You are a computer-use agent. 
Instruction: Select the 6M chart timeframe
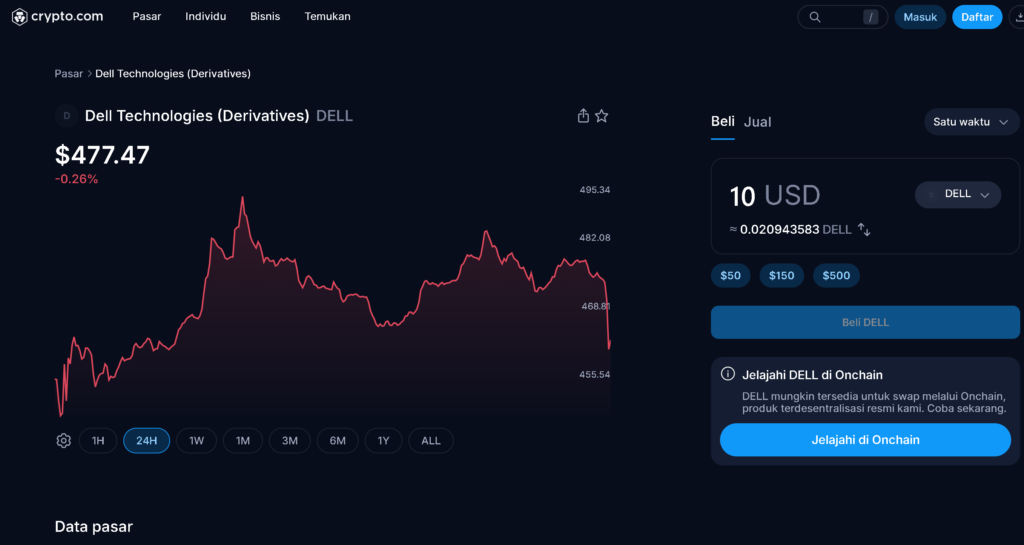click(x=338, y=441)
